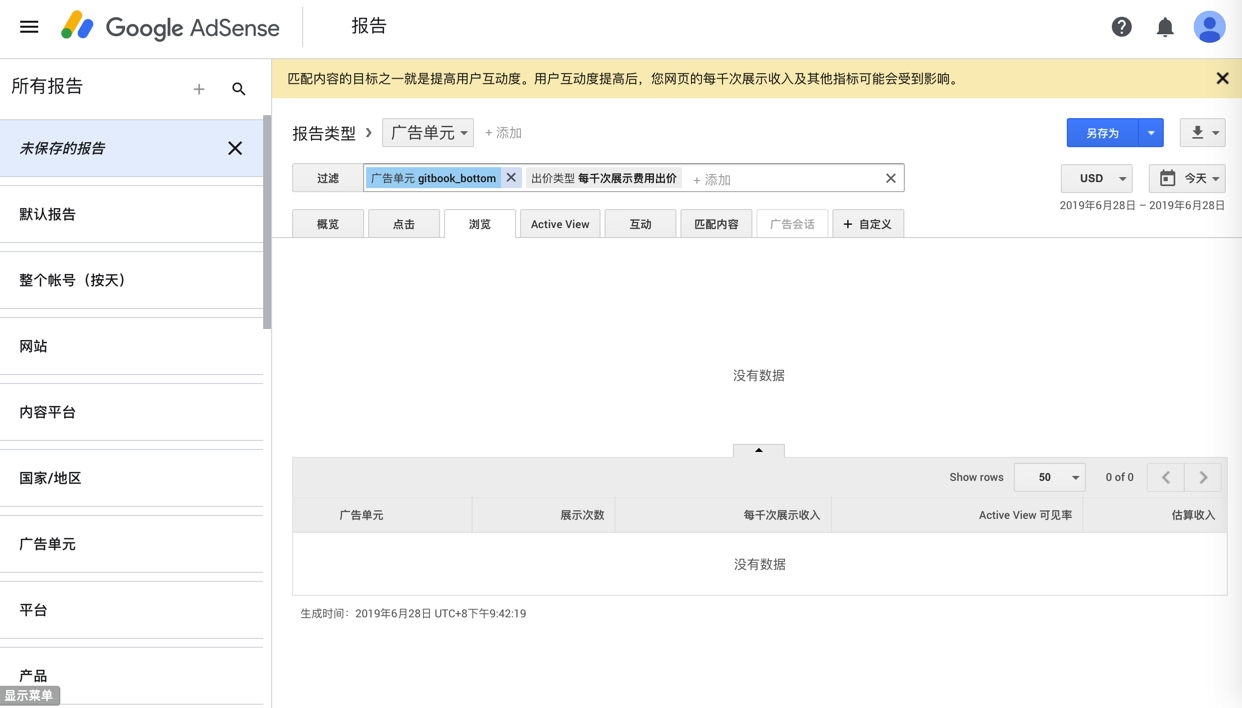Image resolution: width=1242 pixels, height=708 pixels.
Task: Click the 所有报告 sidebar heading
Action: point(47,87)
